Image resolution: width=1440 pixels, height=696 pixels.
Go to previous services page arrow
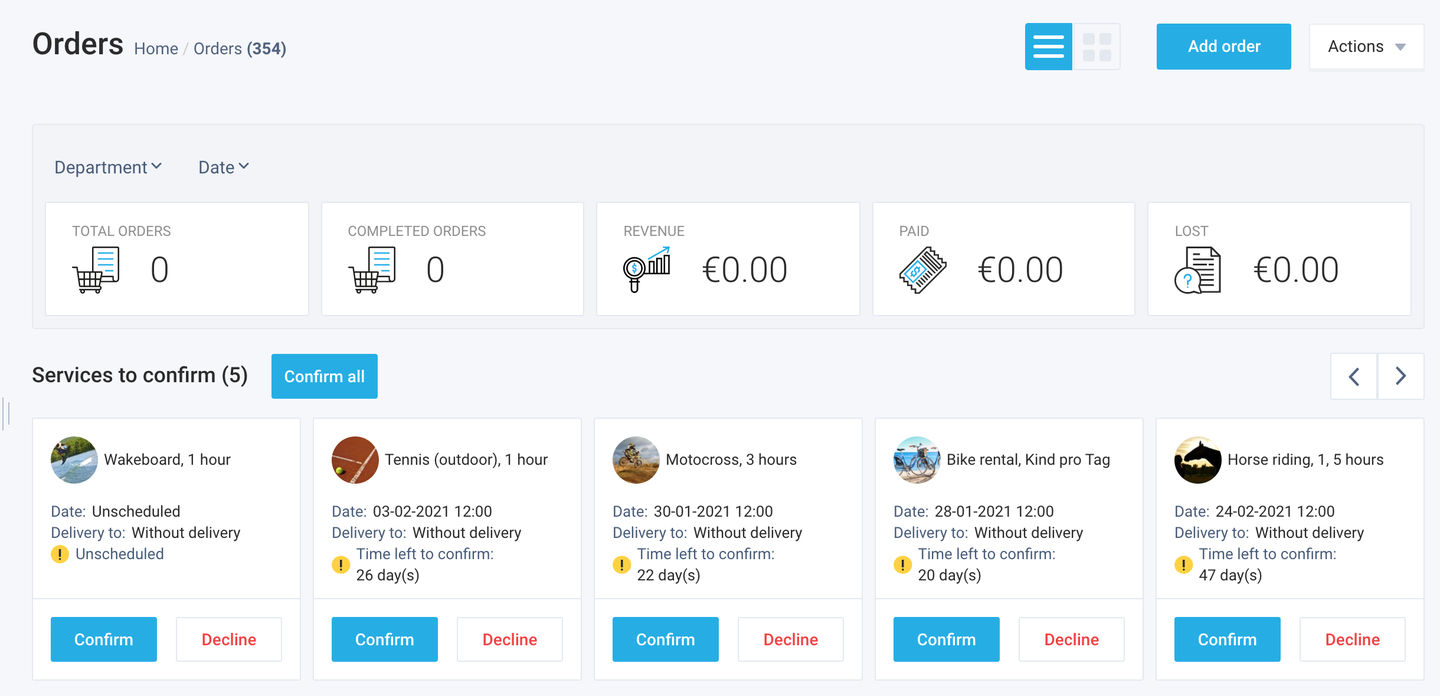coord(1354,376)
